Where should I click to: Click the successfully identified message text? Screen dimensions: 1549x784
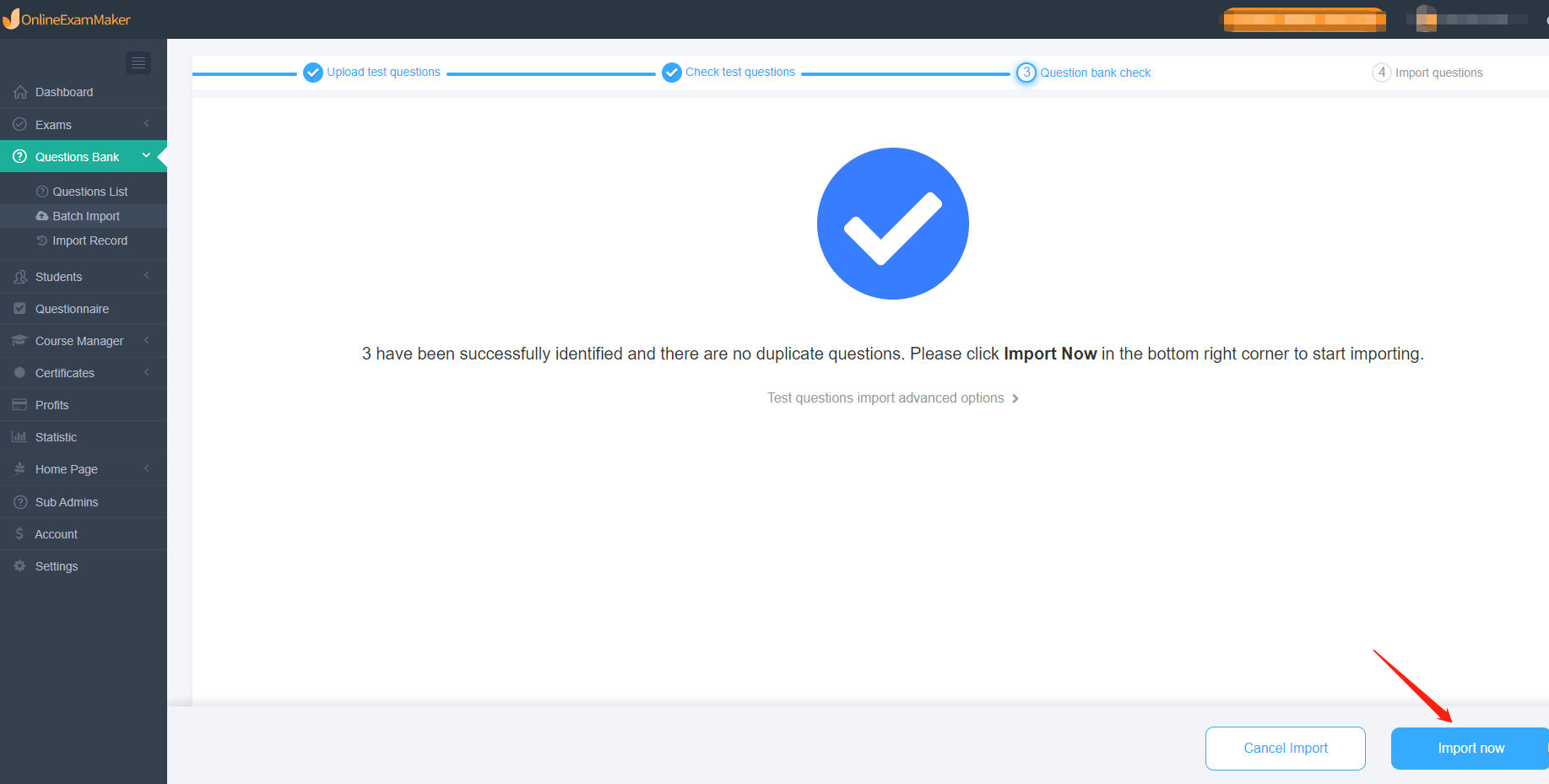(x=893, y=354)
